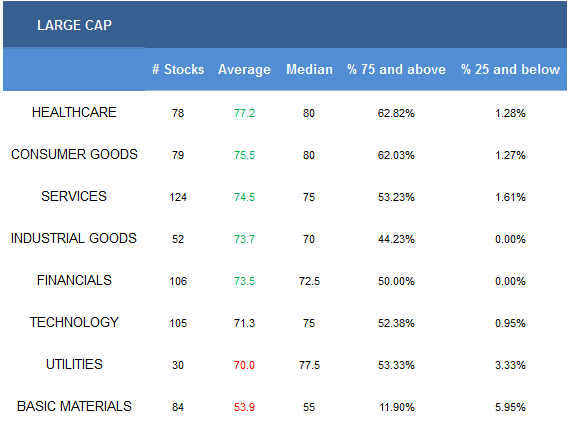568x443 pixels.
Task: Select the HEALTHCARE row label
Action: (74, 112)
